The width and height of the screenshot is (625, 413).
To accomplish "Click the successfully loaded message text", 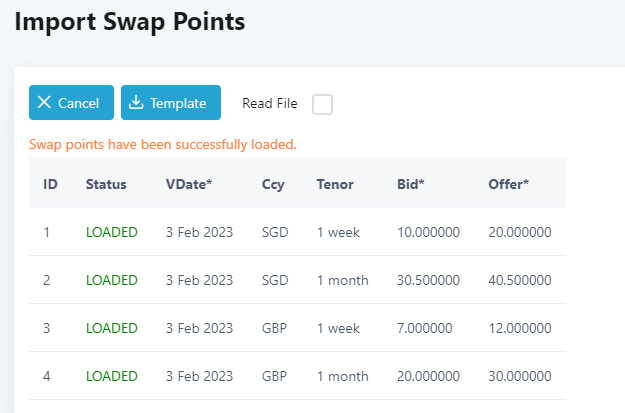I will 163,144.
